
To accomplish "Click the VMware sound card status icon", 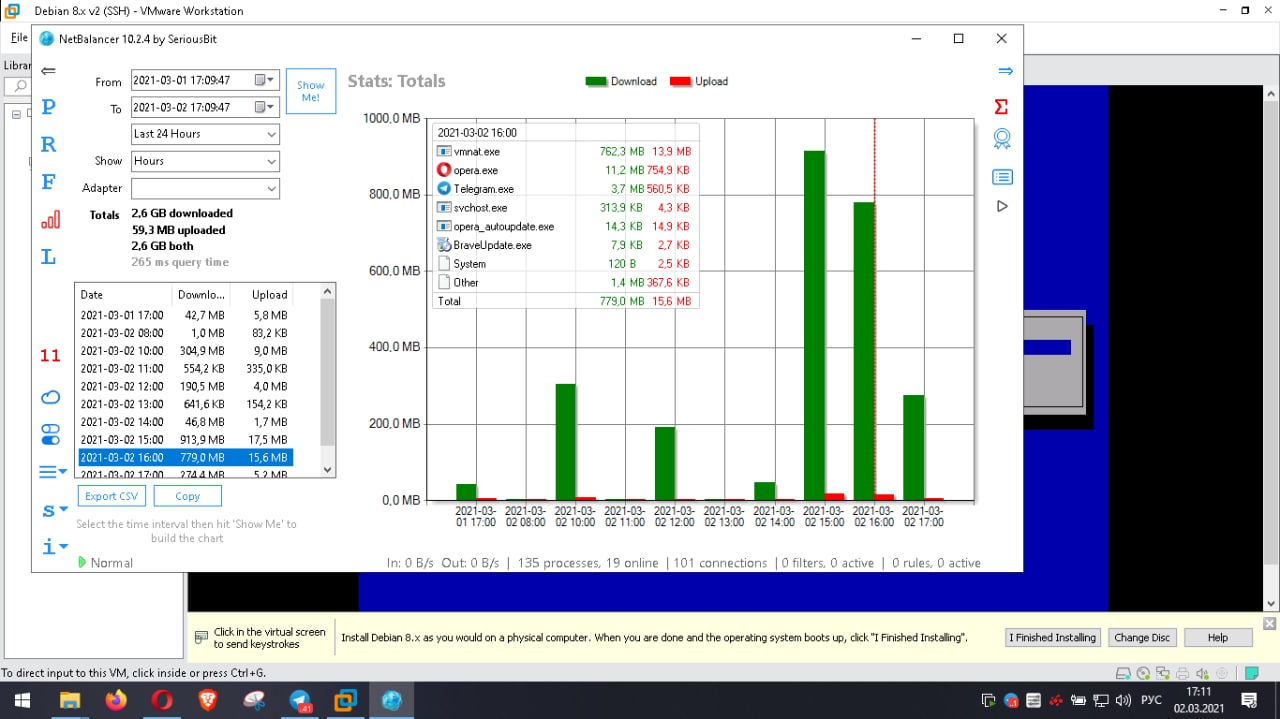I will point(1202,673).
